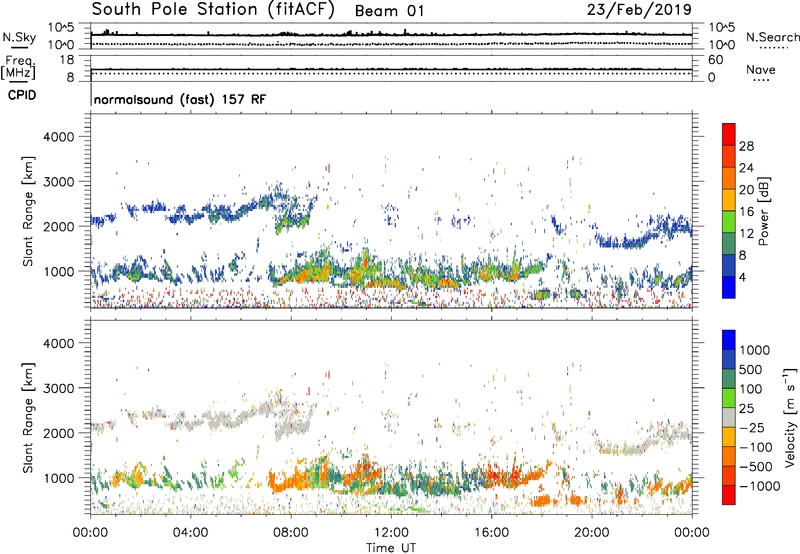Screen dimensions: 800x554
Task: Click the 'N.Search' legend label
Action: [772, 37]
